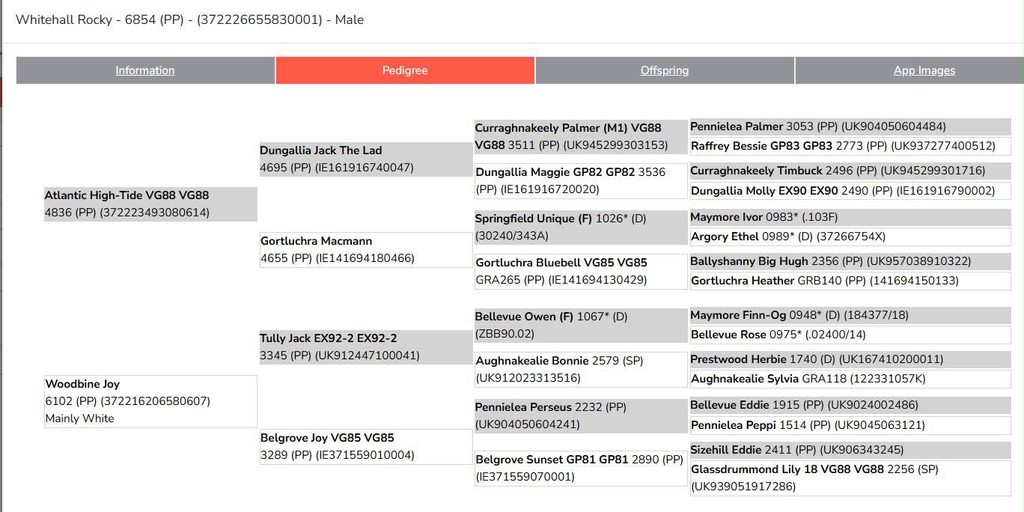The image size is (1024, 512).
Task: Open the Information tab
Action: tap(145, 71)
